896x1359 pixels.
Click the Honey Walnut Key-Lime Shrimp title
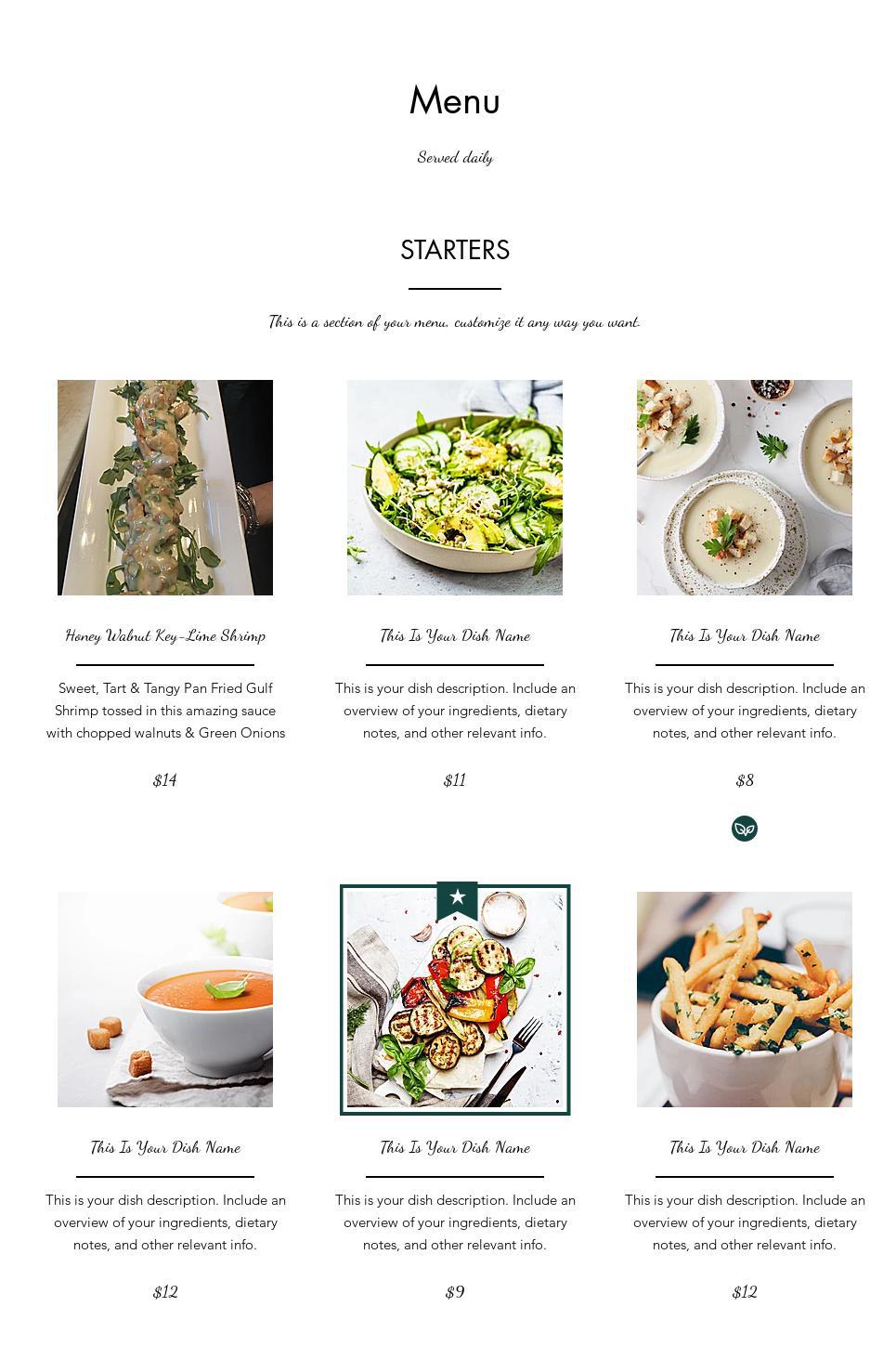tap(165, 635)
